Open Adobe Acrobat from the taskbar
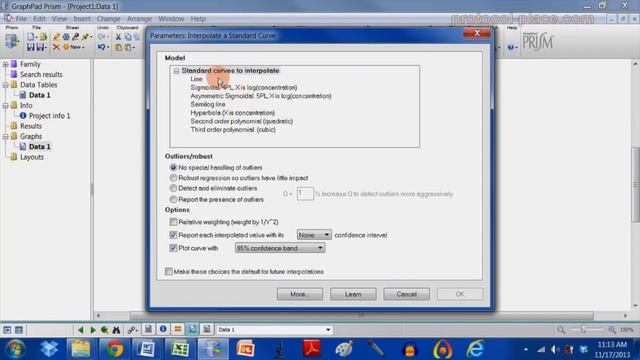This screenshot has width=640, height=360. coord(312,349)
